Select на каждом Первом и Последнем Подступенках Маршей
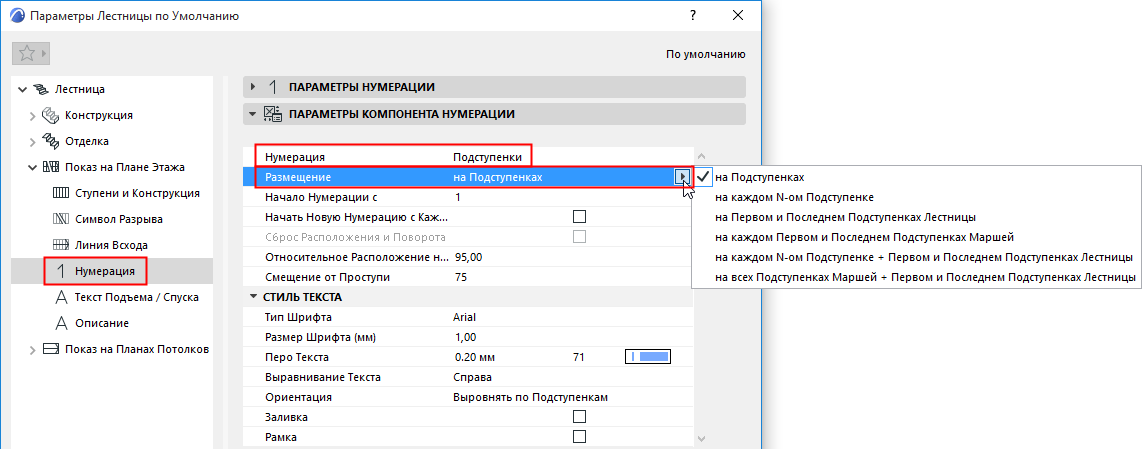1142x449 pixels. coord(865,236)
